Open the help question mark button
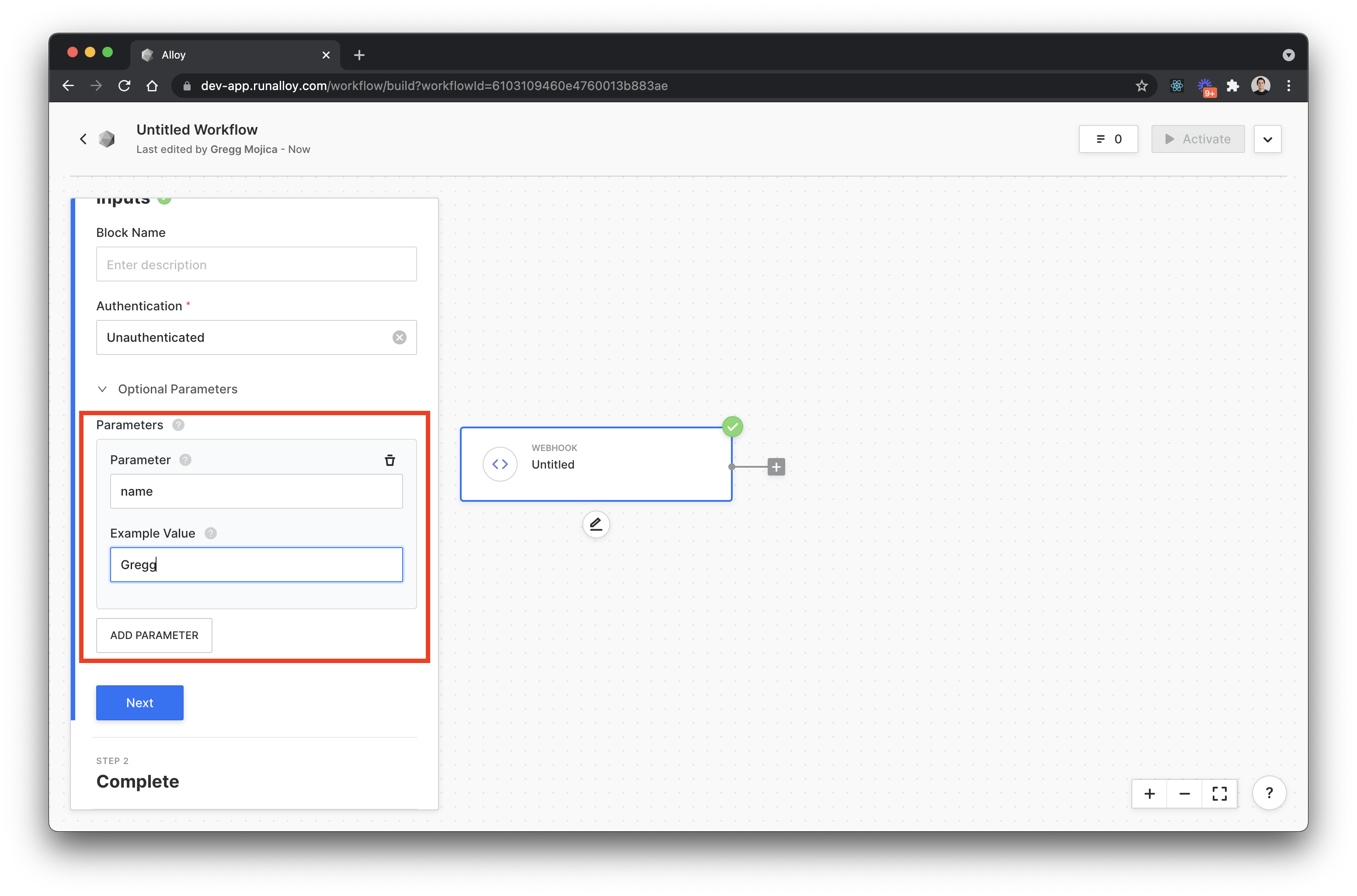The width and height of the screenshot is (1357, 896). pos(1269,792)
